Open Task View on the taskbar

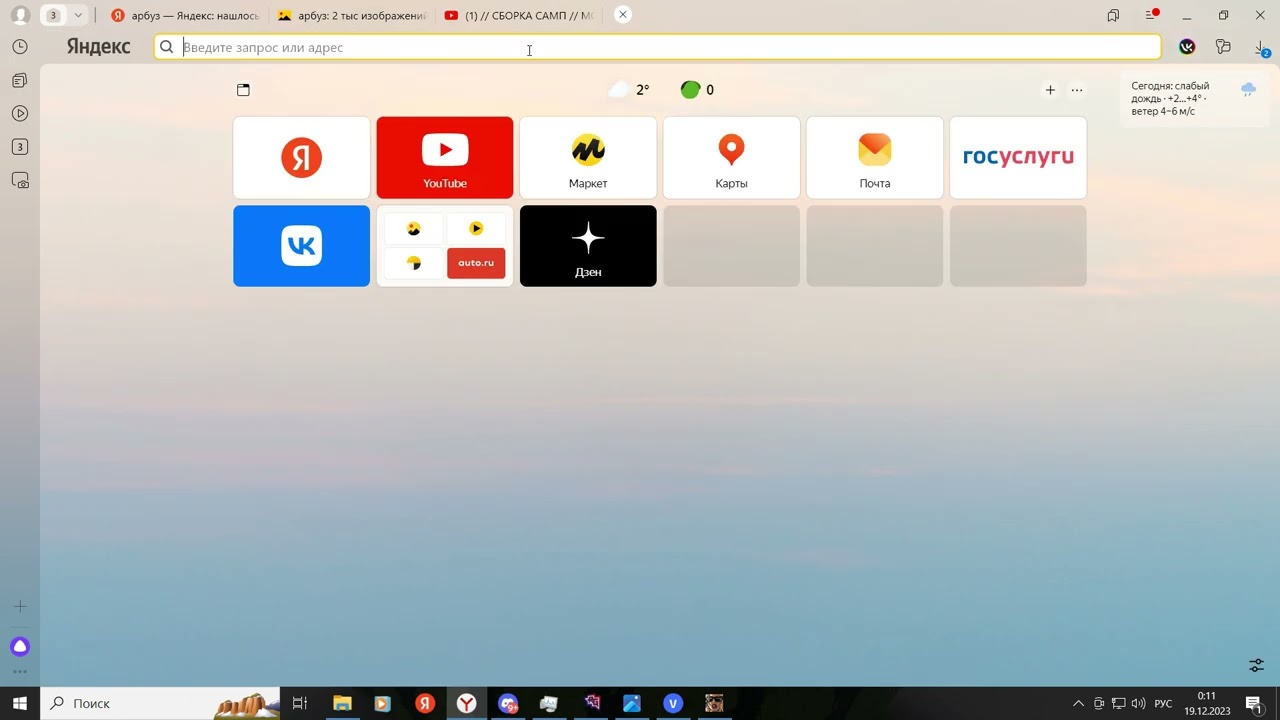[299, 703]
